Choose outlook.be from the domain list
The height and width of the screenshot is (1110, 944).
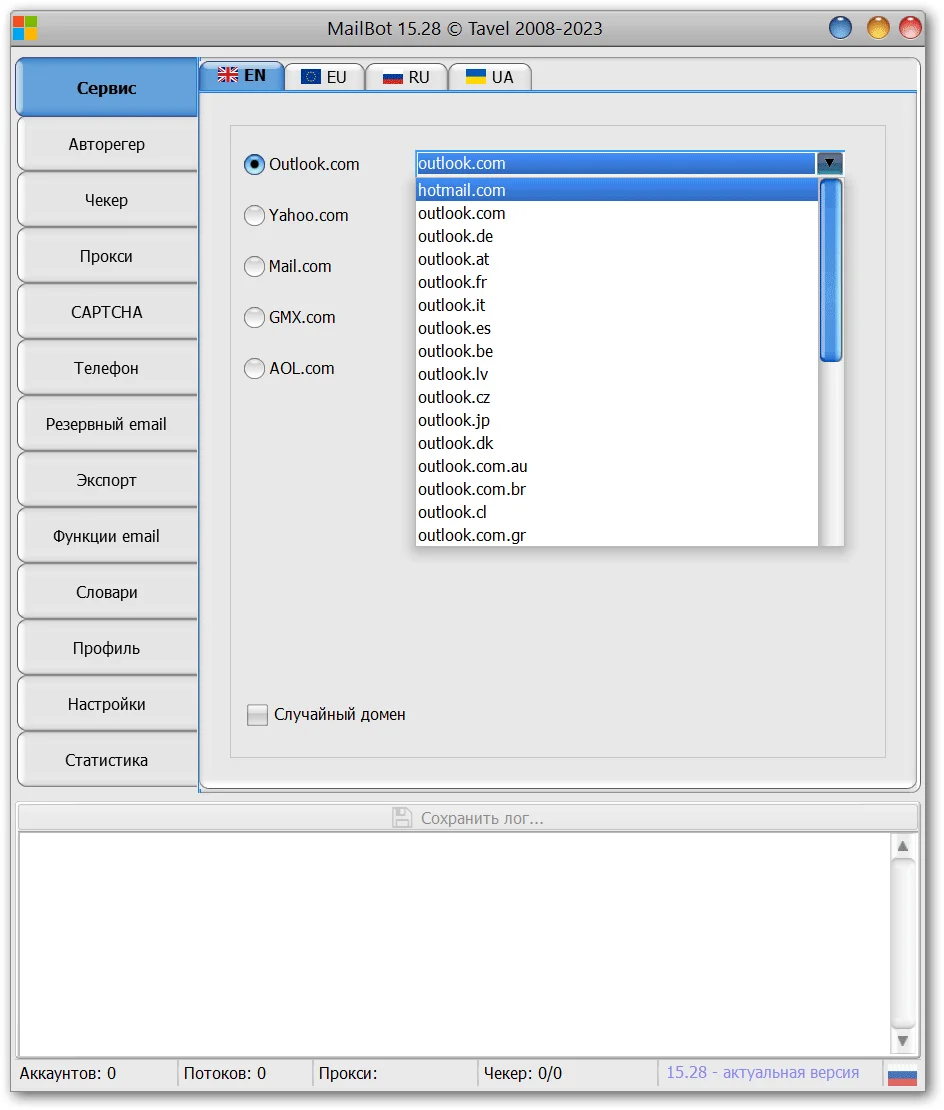click(x=617, y=351)
